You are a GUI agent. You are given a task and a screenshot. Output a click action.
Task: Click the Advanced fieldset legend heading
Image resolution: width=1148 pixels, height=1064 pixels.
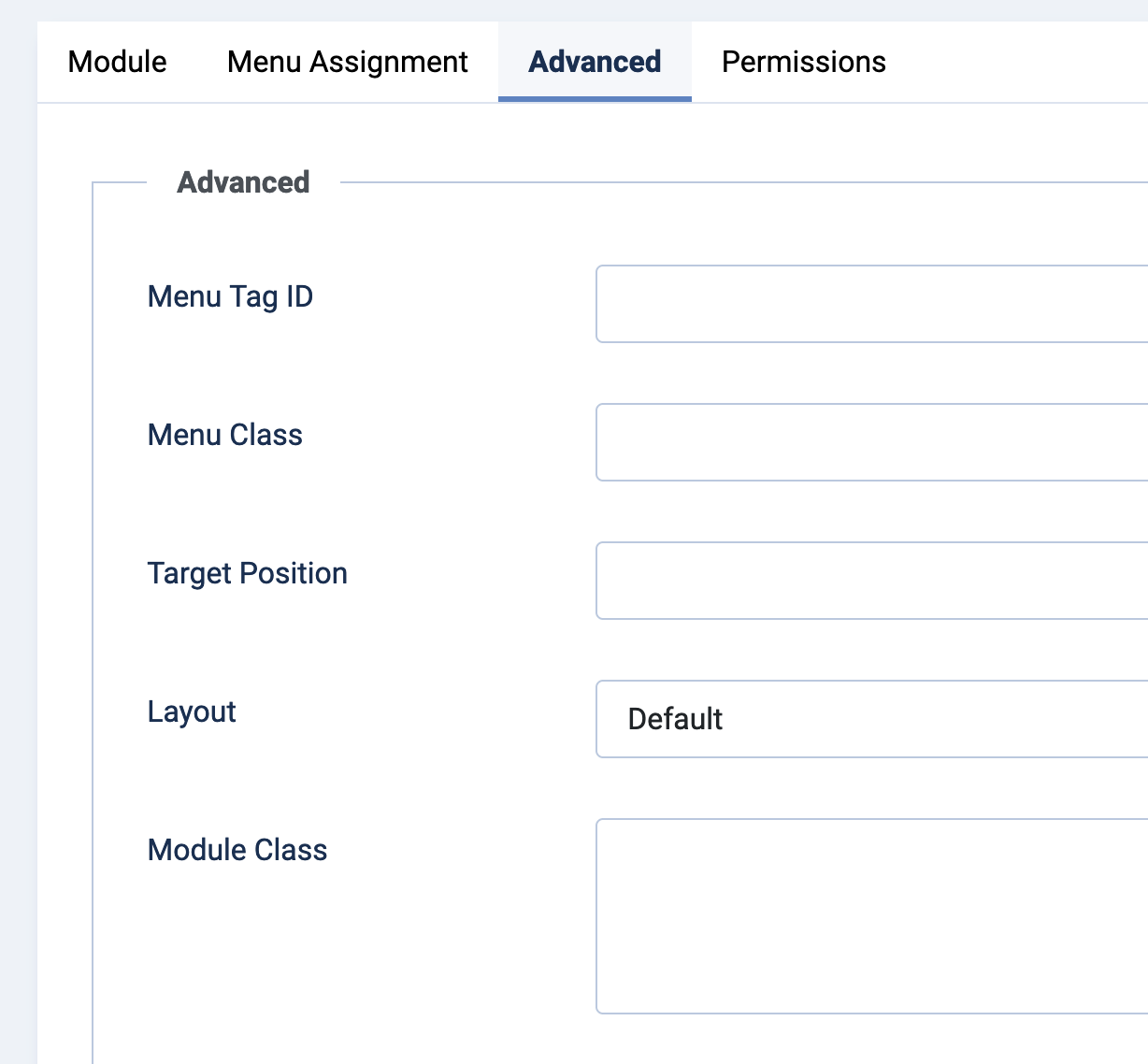coord(243,182)
